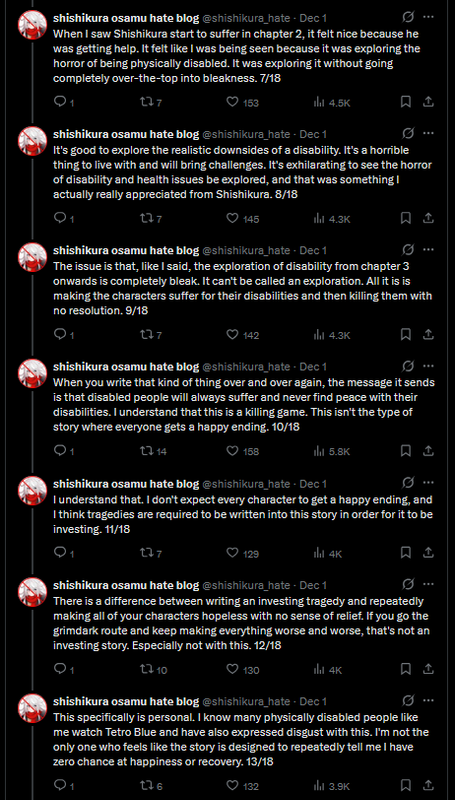This screenshot has width=455, height=800.
Task: Open the Grok icon on the 9/18 tweet
Action: pyautogui.click(x=408, y=251)
